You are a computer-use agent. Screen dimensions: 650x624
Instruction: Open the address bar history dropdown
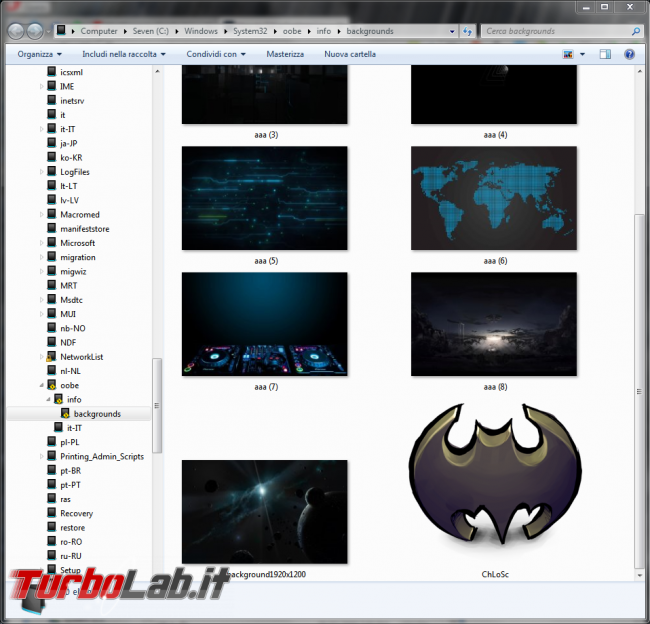pos(452,31)
